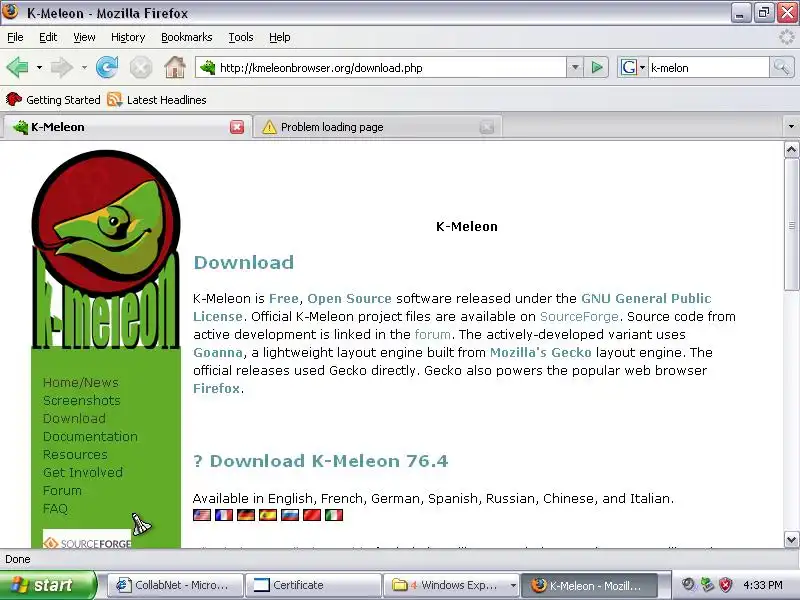Screen dimensions: 800x600
Task: Click the green Back arrow button
Action: coord(17,67)
